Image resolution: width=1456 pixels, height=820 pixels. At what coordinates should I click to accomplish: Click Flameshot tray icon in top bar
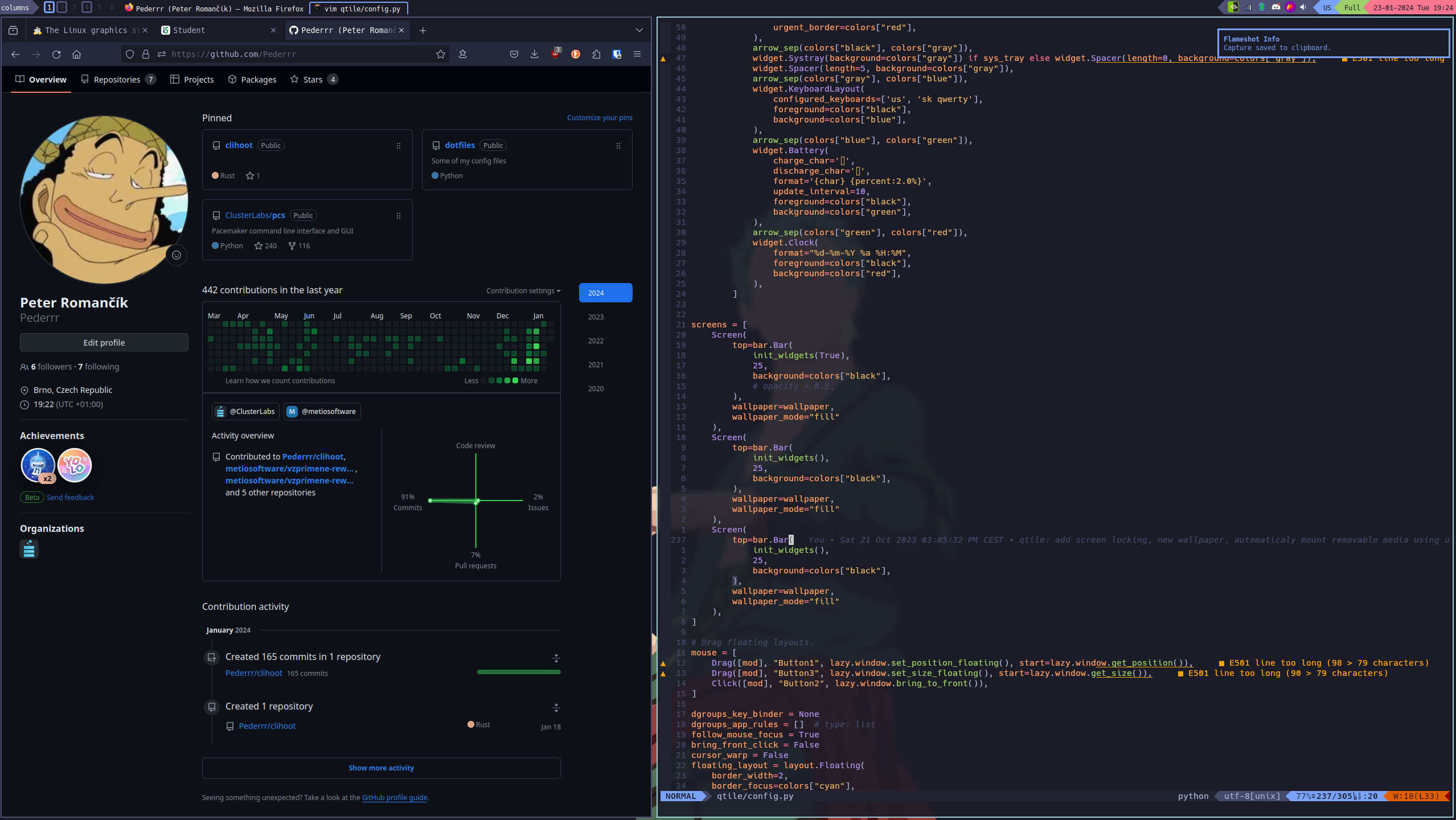point(1290,7)
